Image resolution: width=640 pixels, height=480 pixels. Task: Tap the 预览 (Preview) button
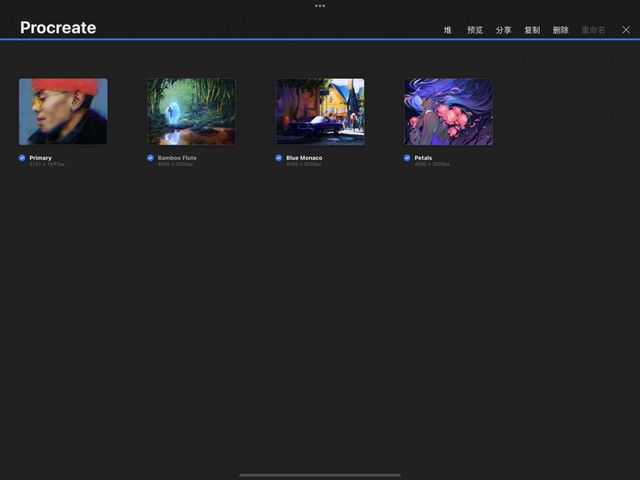pyautogui.click(x=475, y=30)
